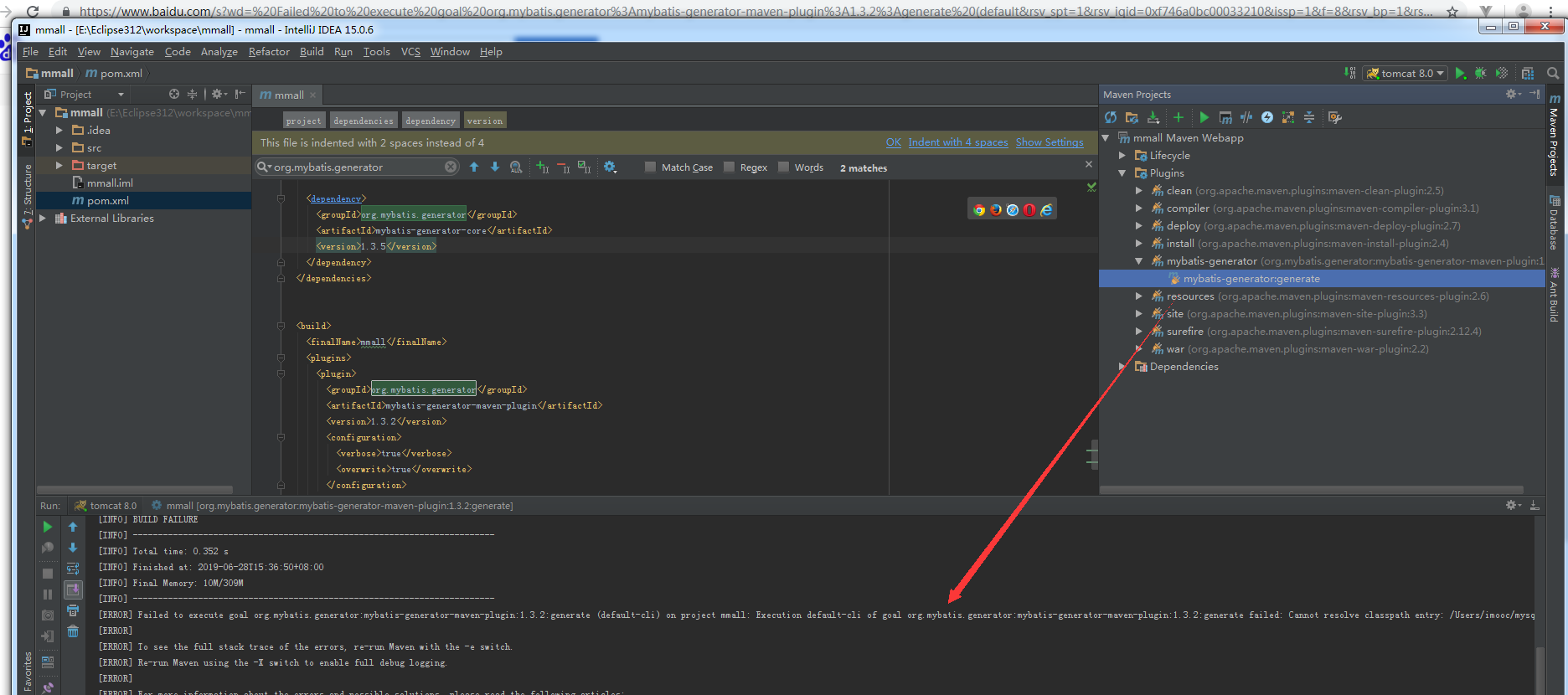Go to previous search occurrence arrow
Viewport: 1568px width, 695px height.
[474, 167]
